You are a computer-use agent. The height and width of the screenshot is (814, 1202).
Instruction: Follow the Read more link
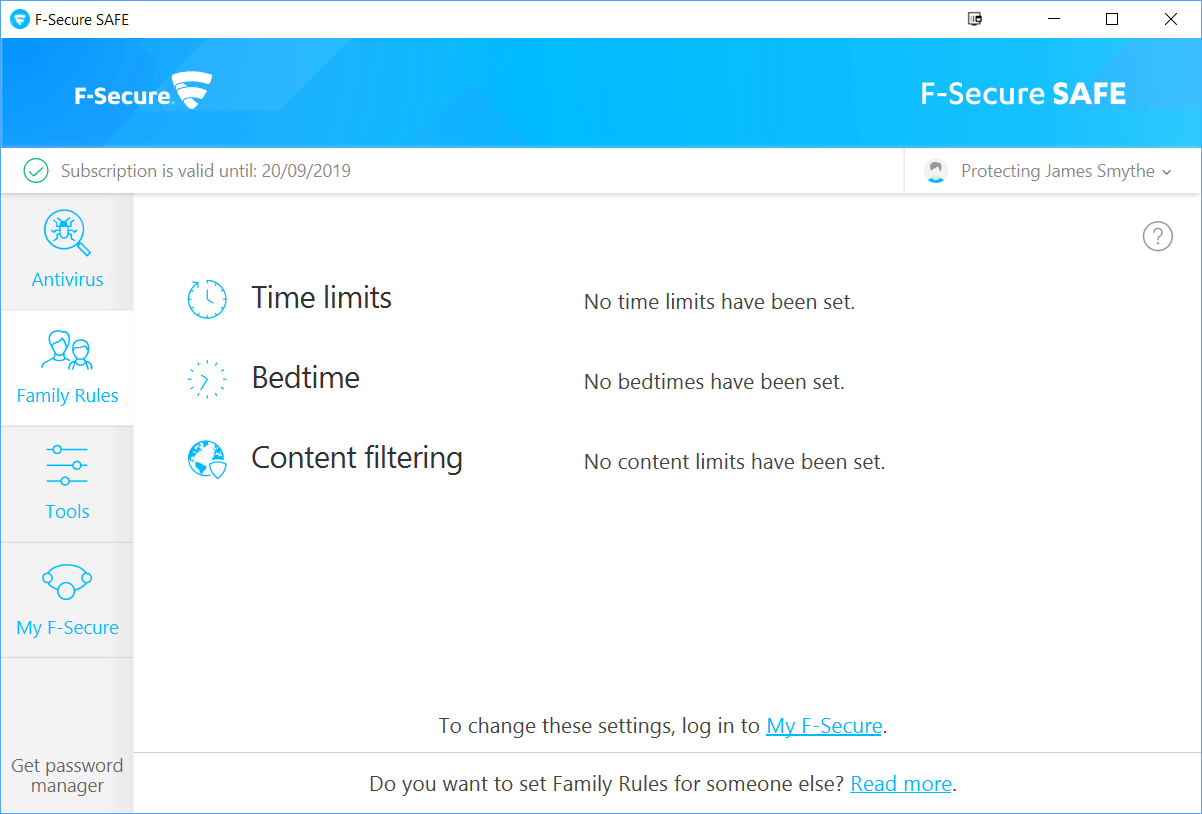coord(900,784)
